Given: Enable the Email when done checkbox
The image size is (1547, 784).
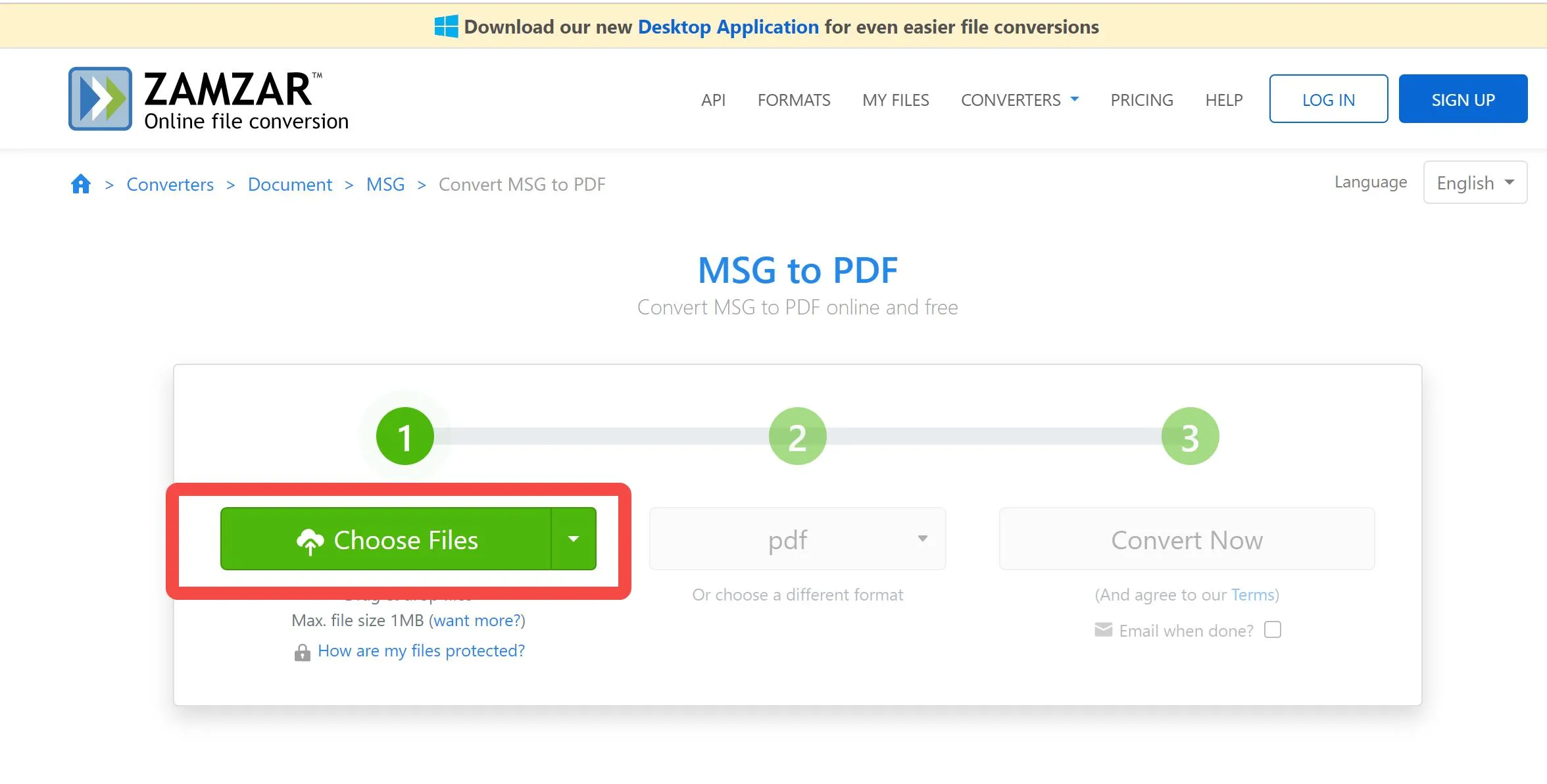Looking at the screenshot, I should click(x=1273, y=630).
